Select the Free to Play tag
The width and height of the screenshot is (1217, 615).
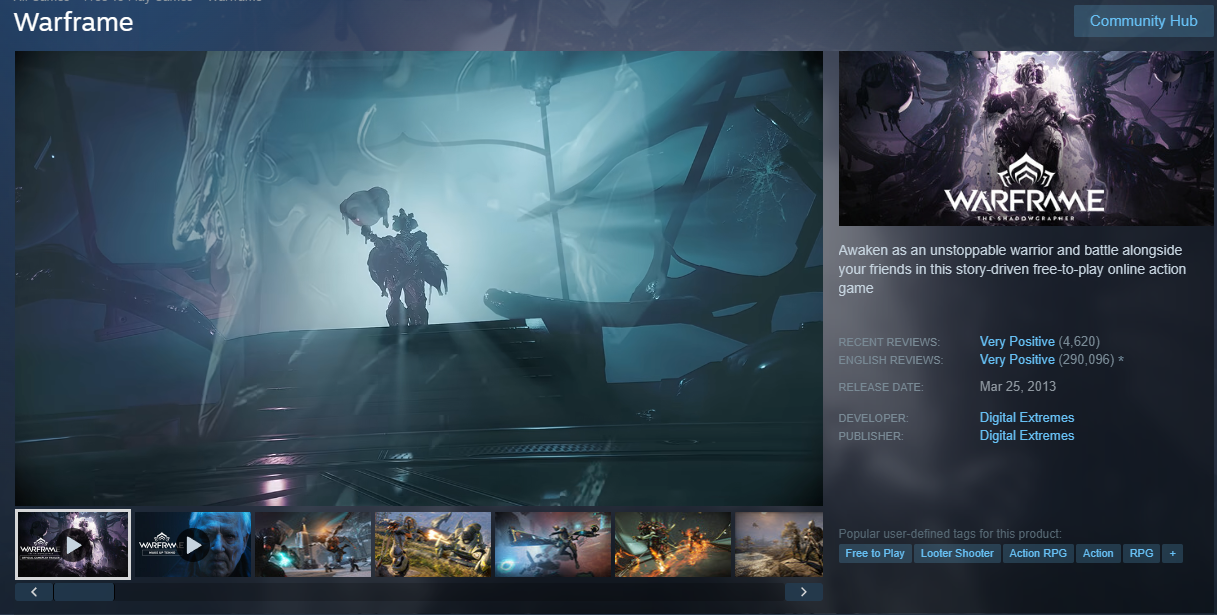click(x=875, y=553)
